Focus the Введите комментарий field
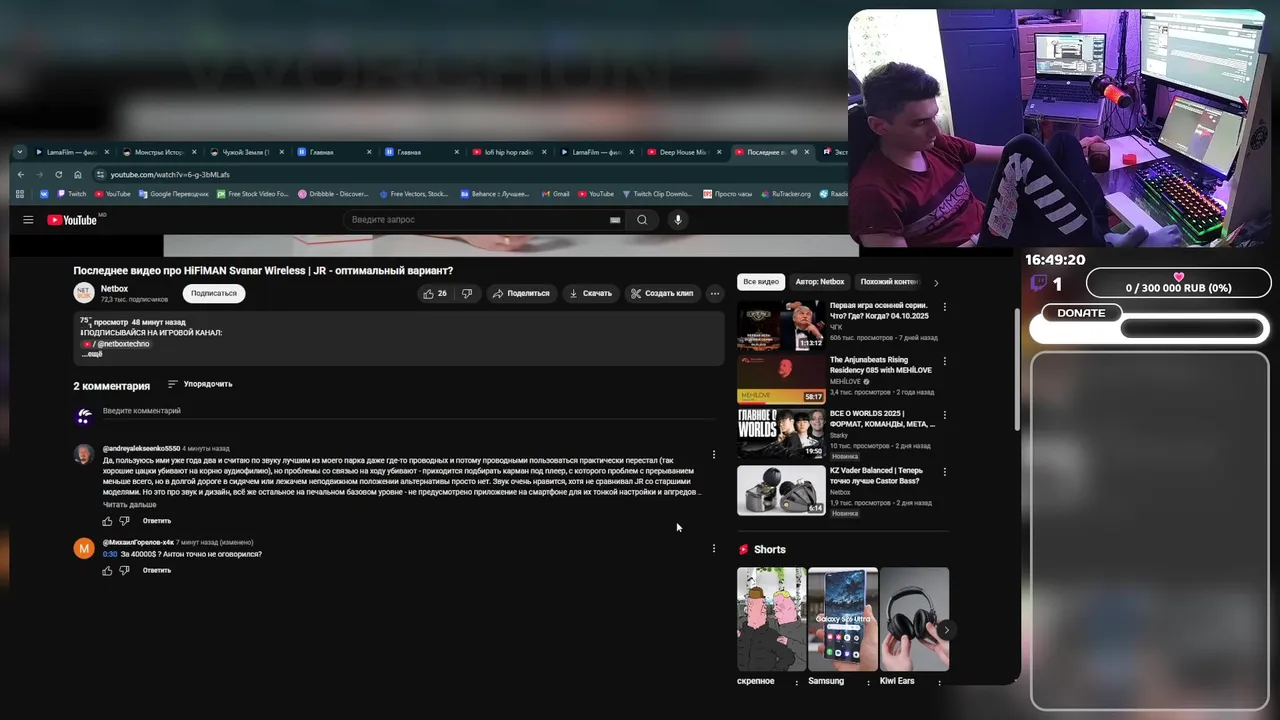Viewport: 1280px width, 720px height. point(410,411)
